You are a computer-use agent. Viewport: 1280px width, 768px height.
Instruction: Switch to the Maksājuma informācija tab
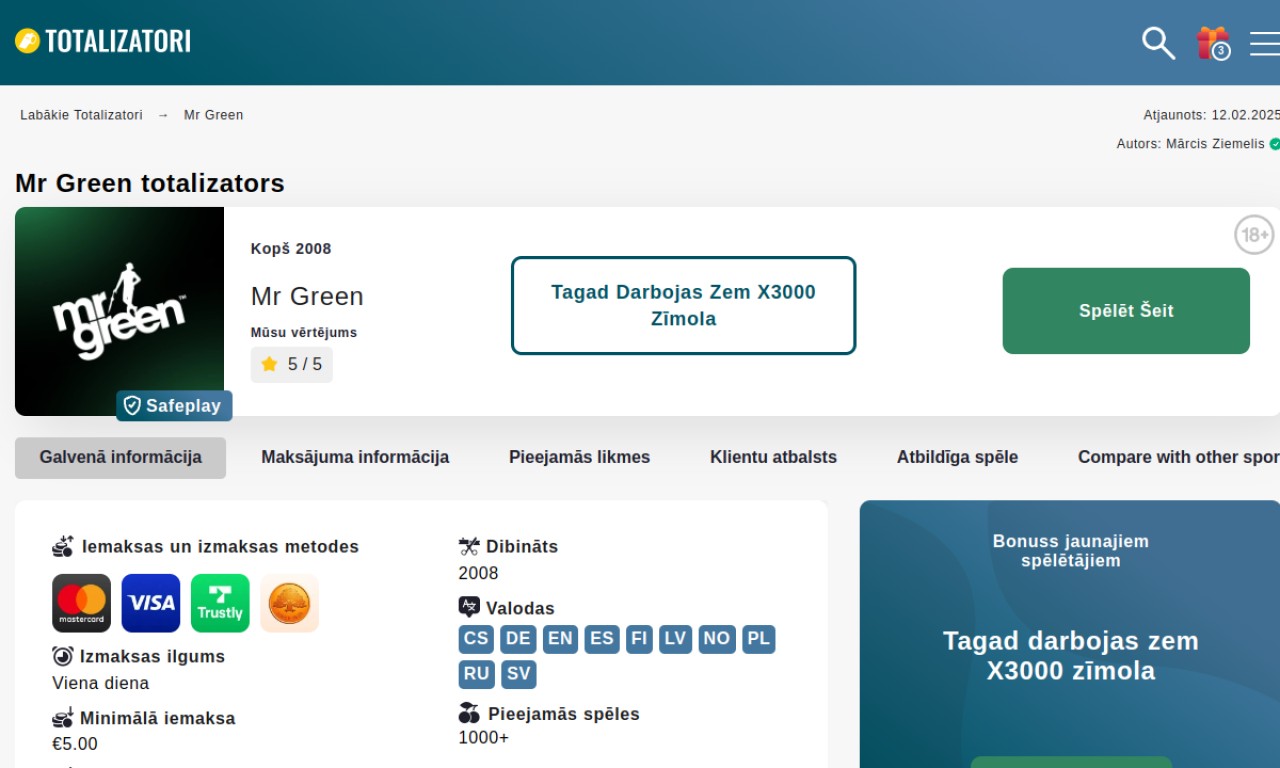355,458
